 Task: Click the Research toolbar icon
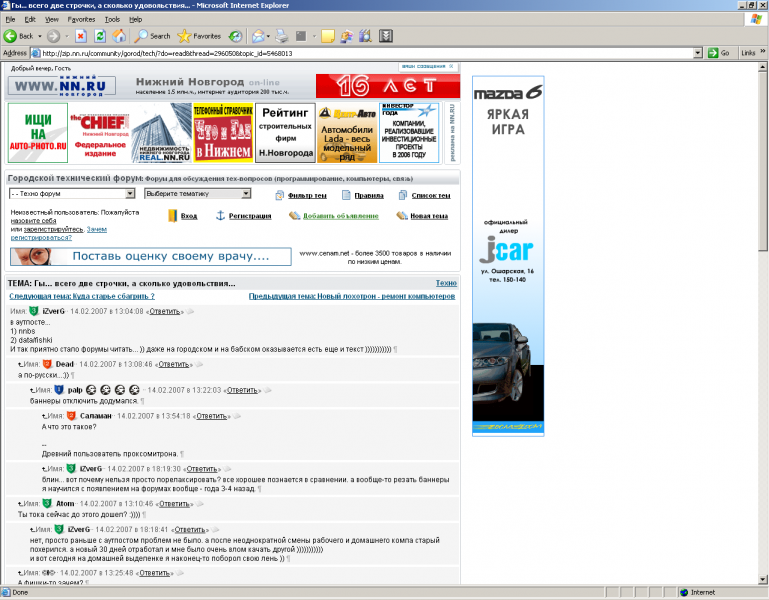click(366, 36)
